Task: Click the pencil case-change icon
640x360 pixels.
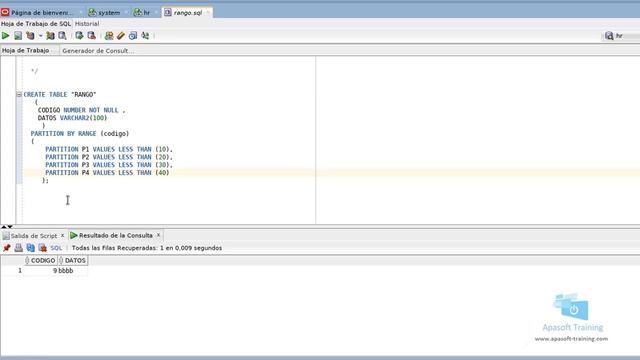Action: click(121, 36)
